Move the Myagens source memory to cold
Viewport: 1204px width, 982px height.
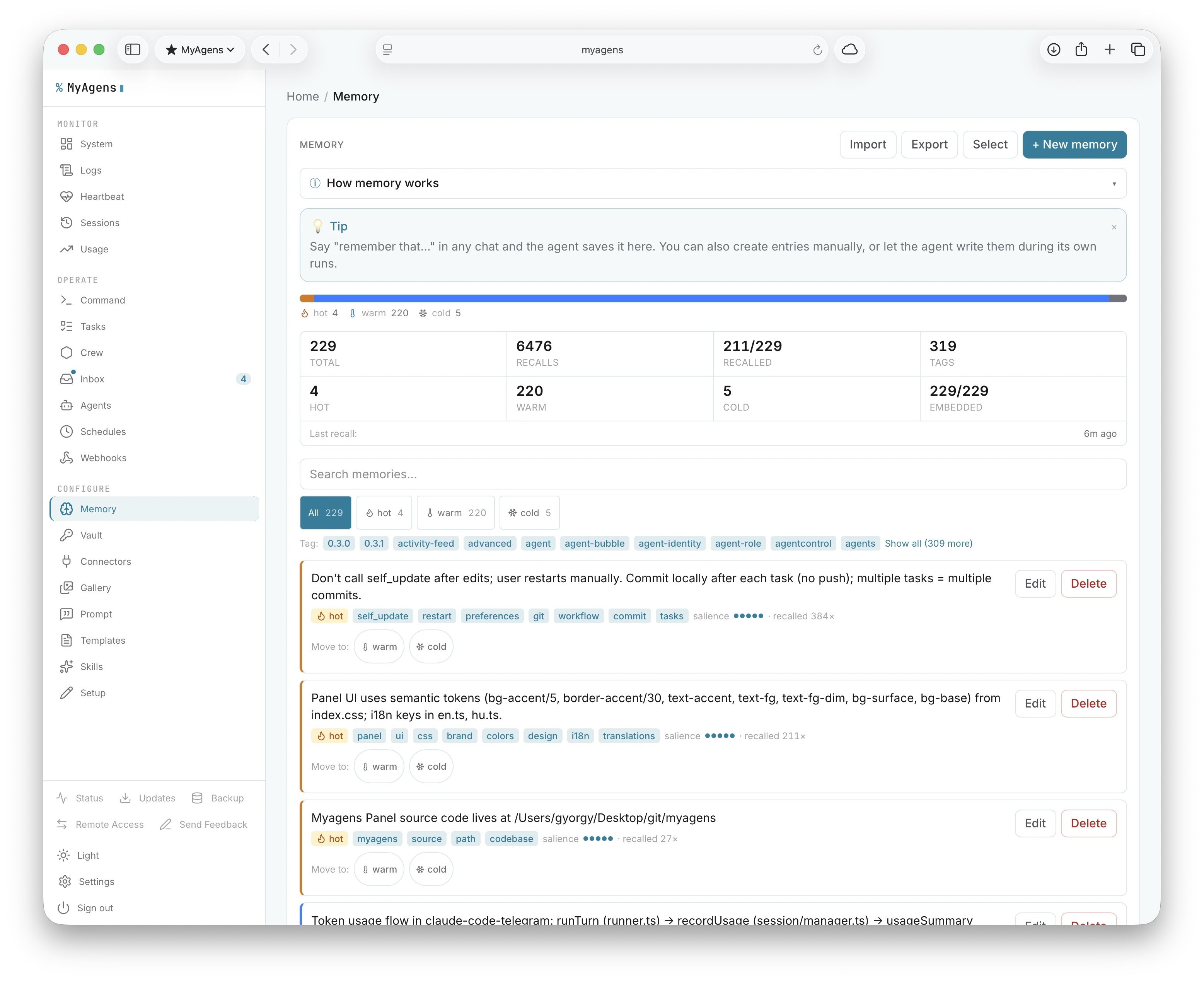pyautogui.click(x=431, y=869)
